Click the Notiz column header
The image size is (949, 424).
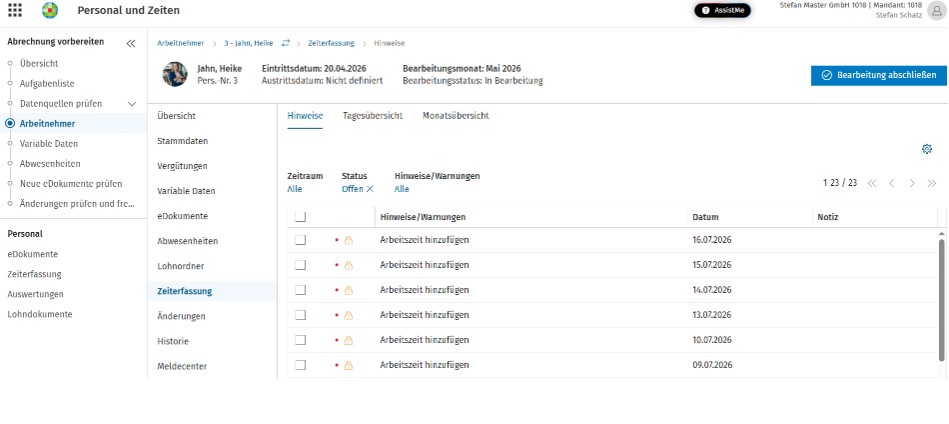tap(827, 217)
